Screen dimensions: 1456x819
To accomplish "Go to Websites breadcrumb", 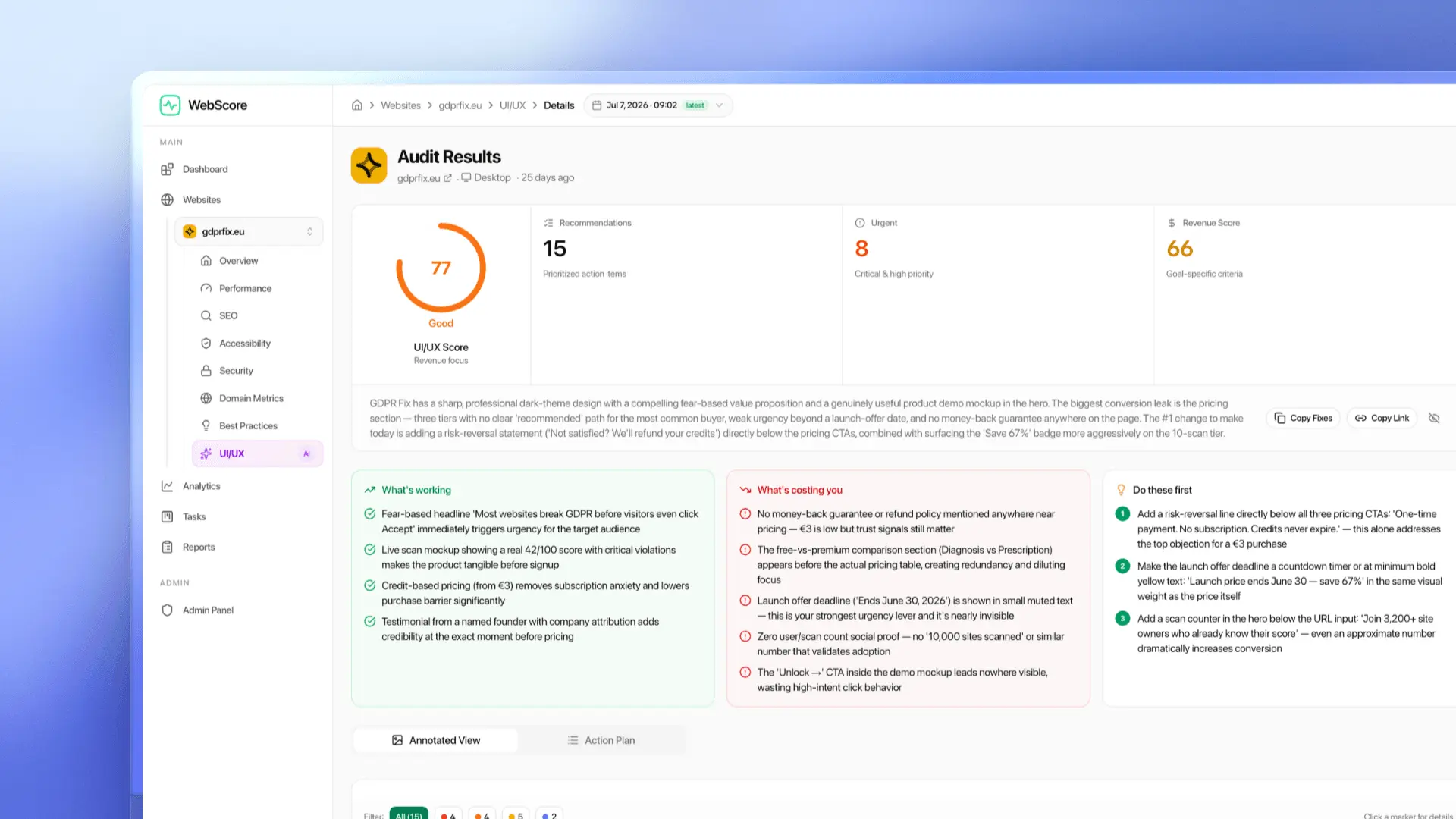I will click(400, 105).
